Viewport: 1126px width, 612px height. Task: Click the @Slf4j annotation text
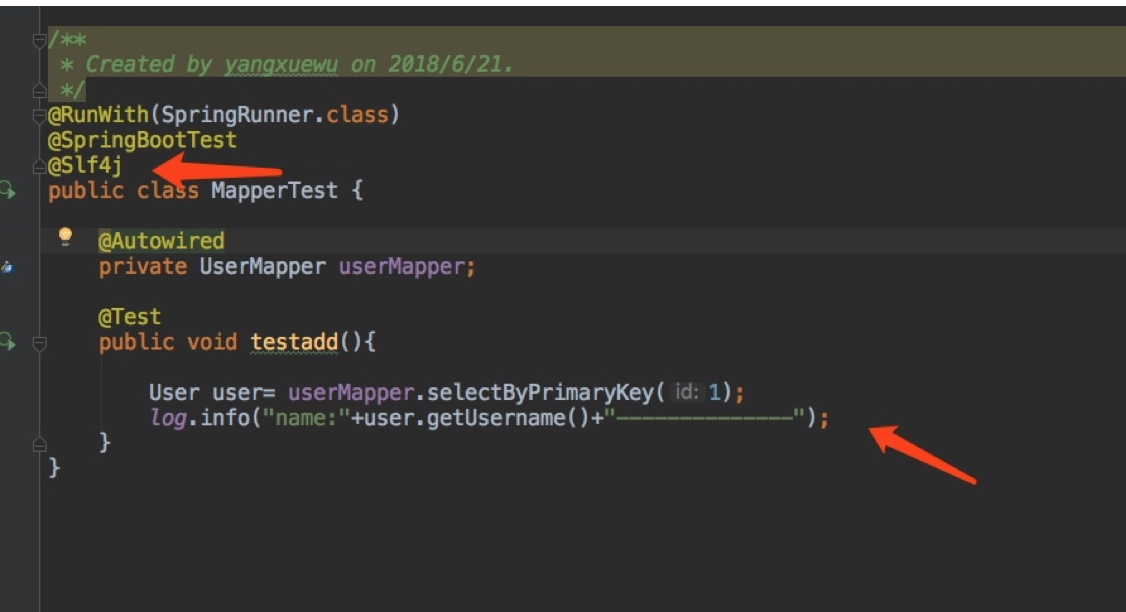point(85,166)
